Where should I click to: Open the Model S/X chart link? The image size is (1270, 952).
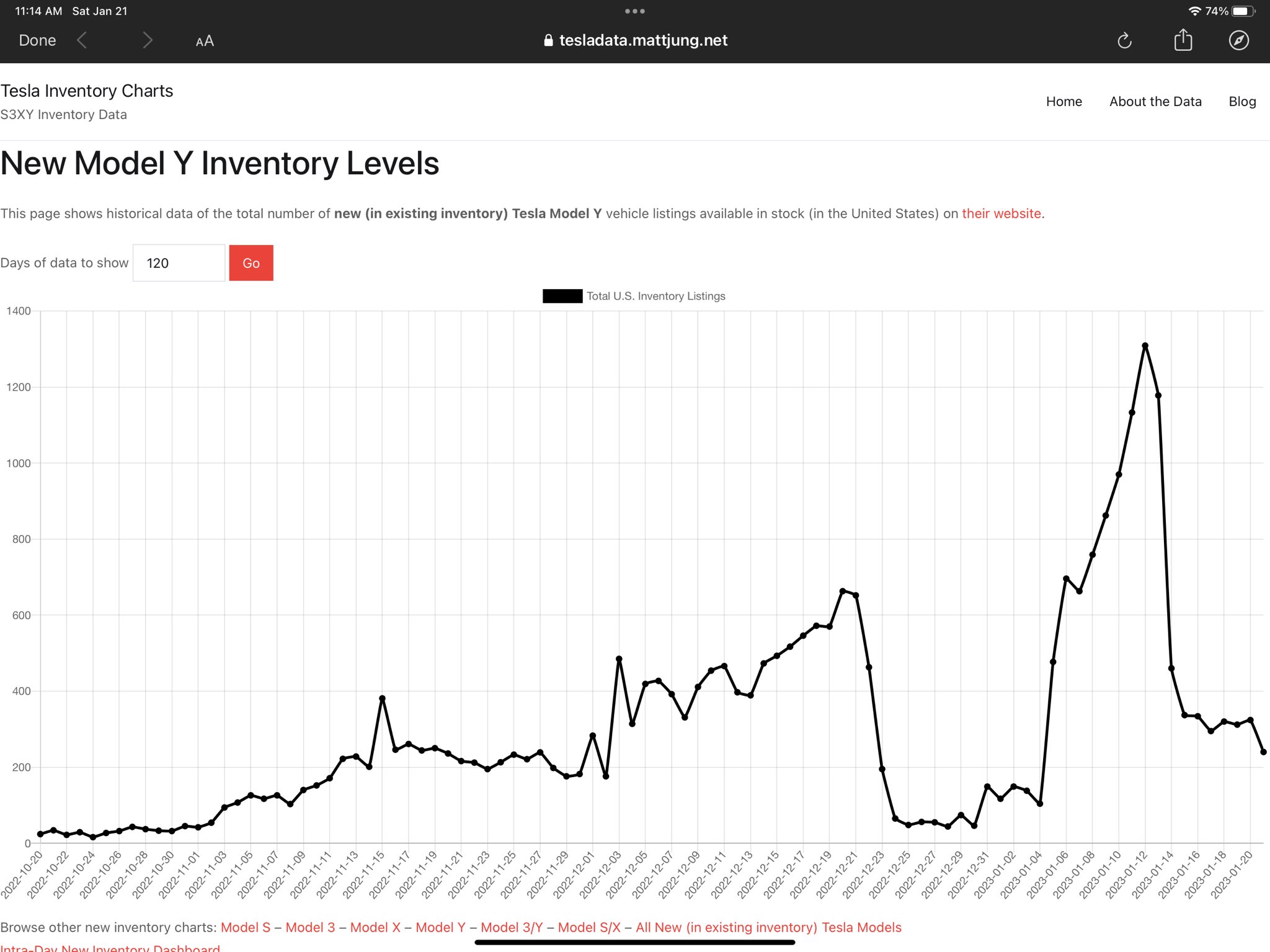click(589, 927)
